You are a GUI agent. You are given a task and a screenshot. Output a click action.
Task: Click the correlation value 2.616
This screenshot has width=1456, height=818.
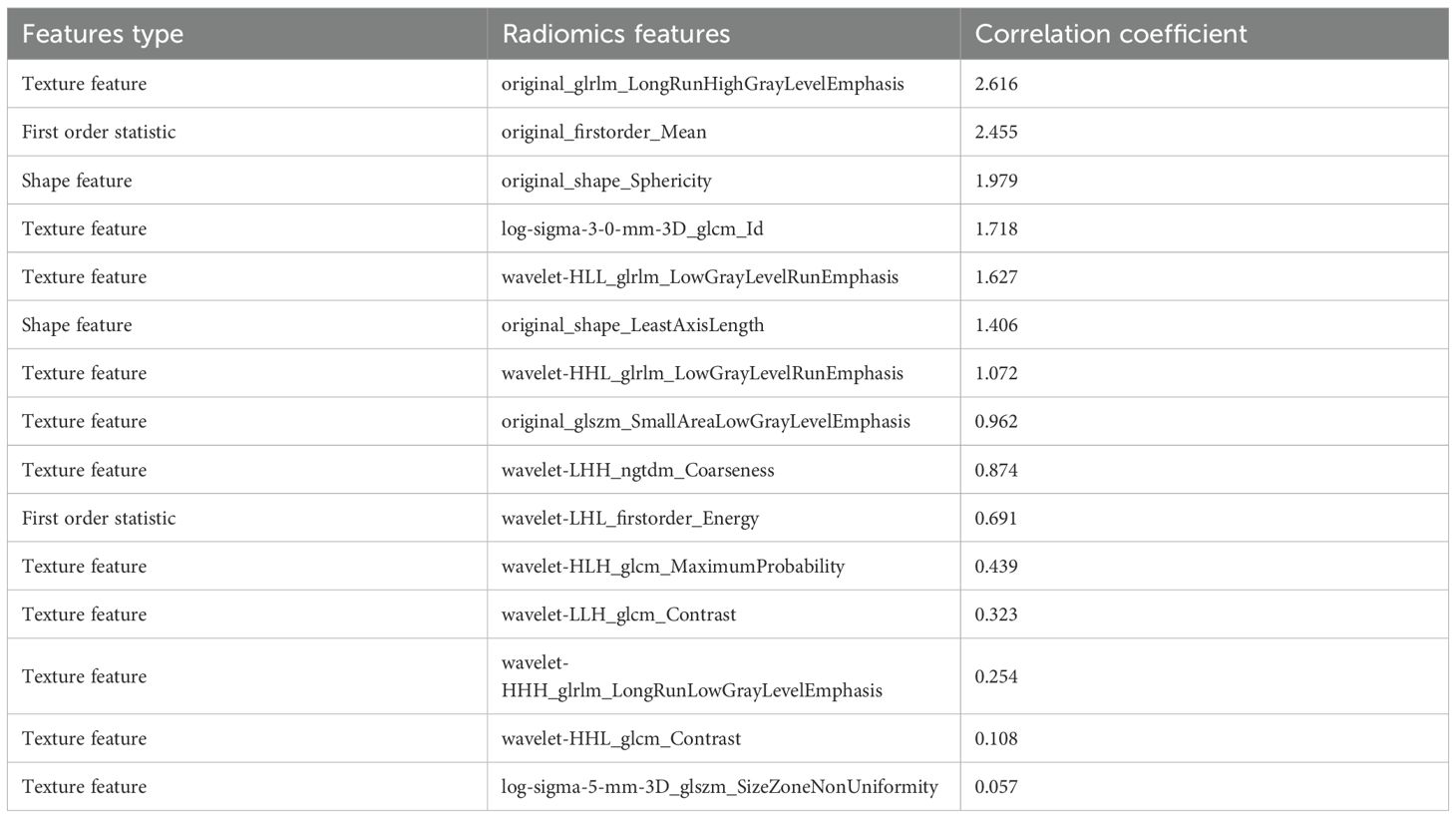(x=996, y=84)
